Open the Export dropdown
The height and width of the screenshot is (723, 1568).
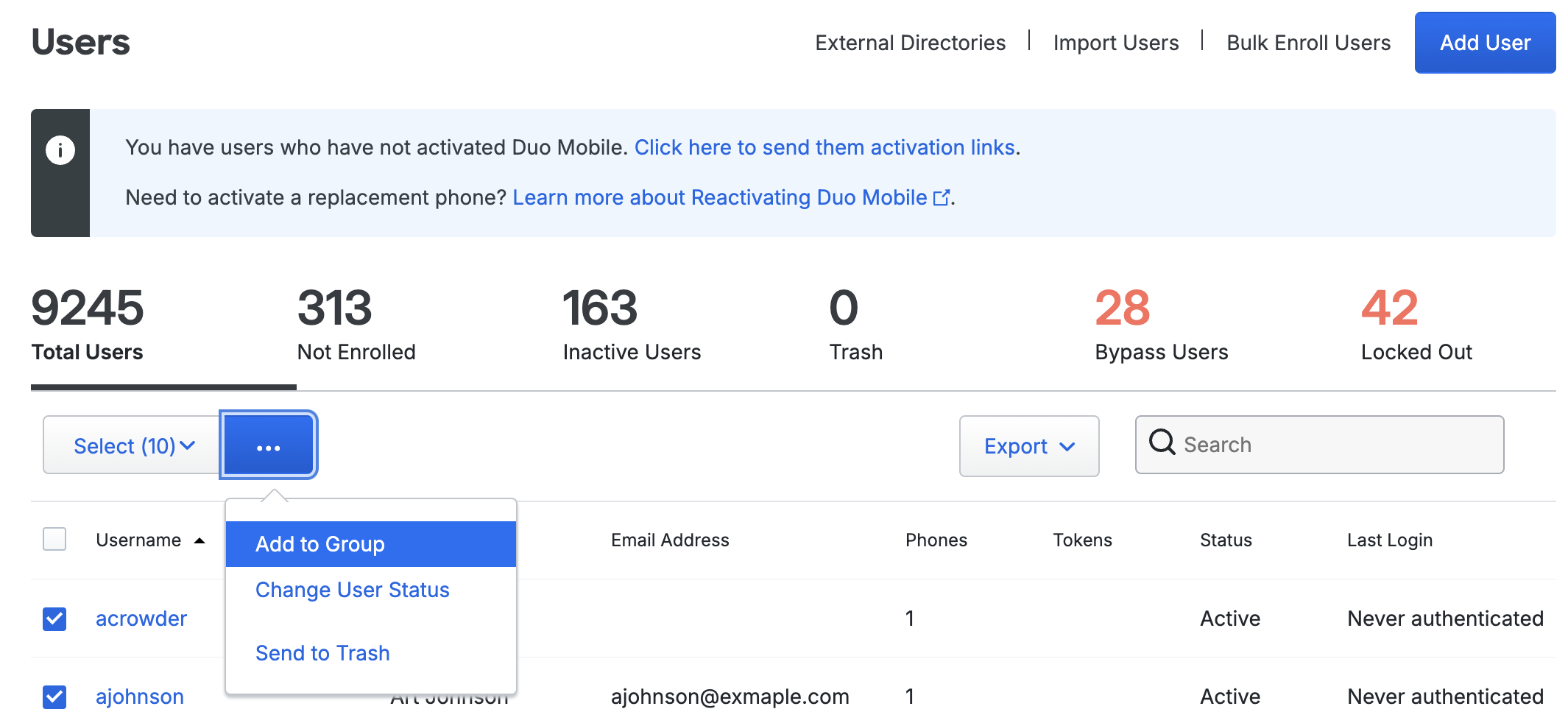(x=1028, y=445)
